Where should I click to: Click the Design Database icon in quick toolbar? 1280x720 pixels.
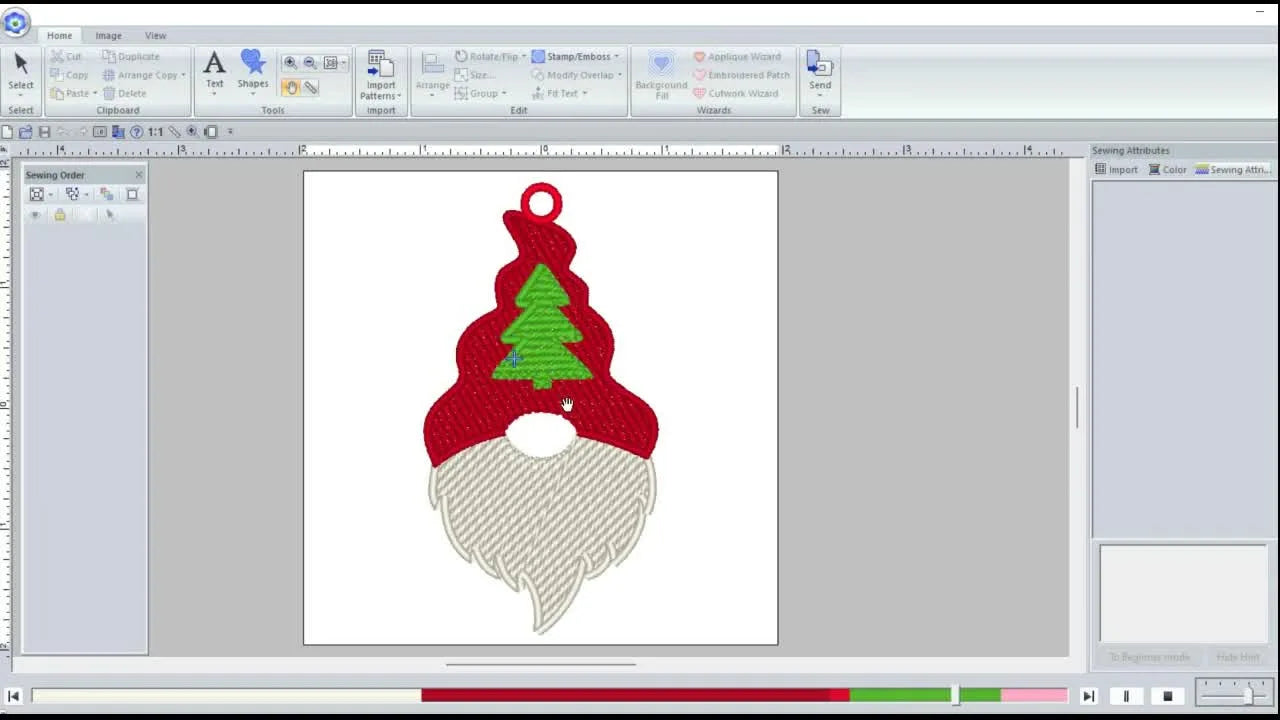(118, 132)
